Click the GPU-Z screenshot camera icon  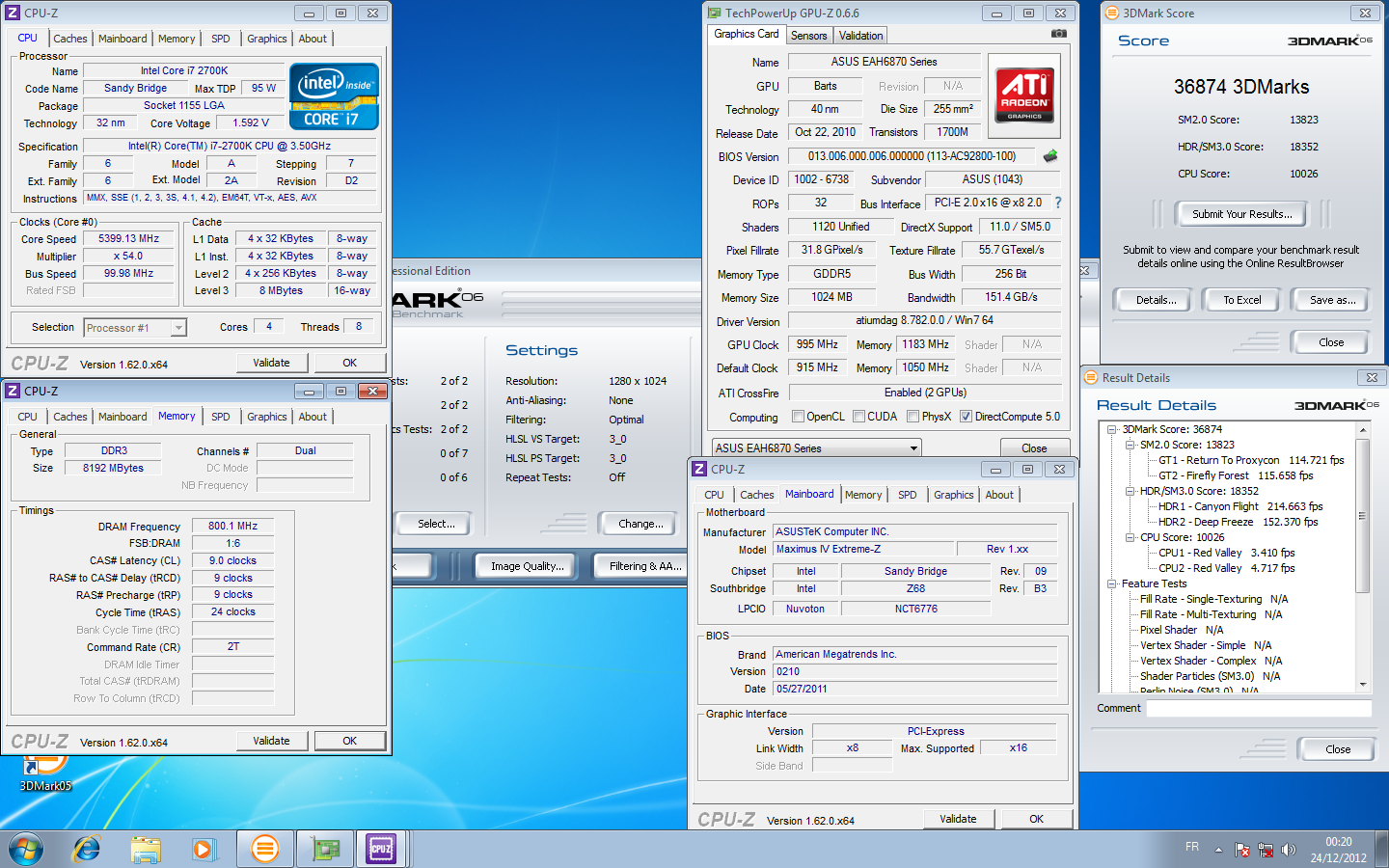(1058, 34)
